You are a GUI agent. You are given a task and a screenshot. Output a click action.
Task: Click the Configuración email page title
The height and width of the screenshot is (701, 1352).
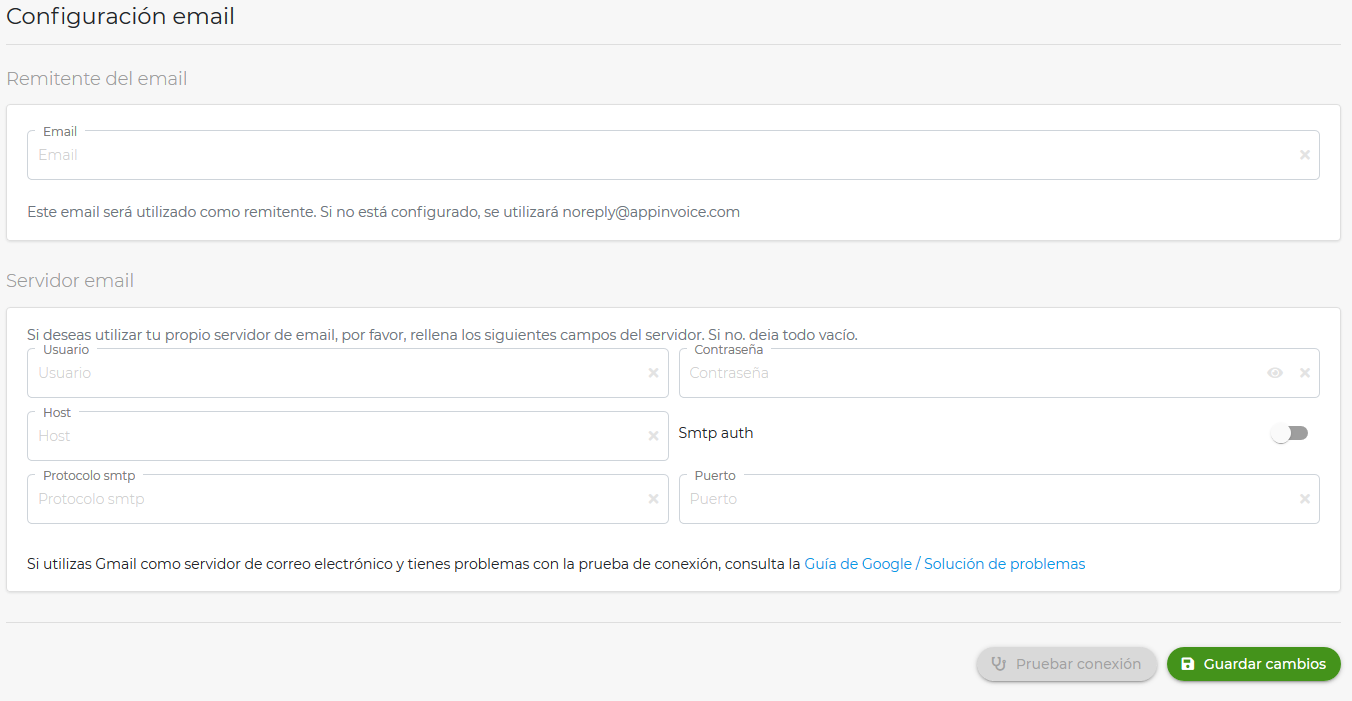point(120,17)
